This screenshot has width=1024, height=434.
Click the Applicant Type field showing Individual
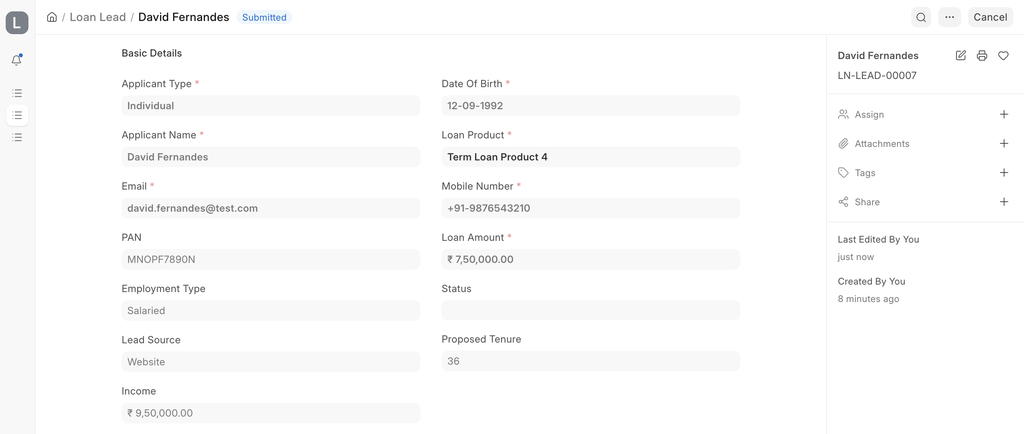[270, 106]
